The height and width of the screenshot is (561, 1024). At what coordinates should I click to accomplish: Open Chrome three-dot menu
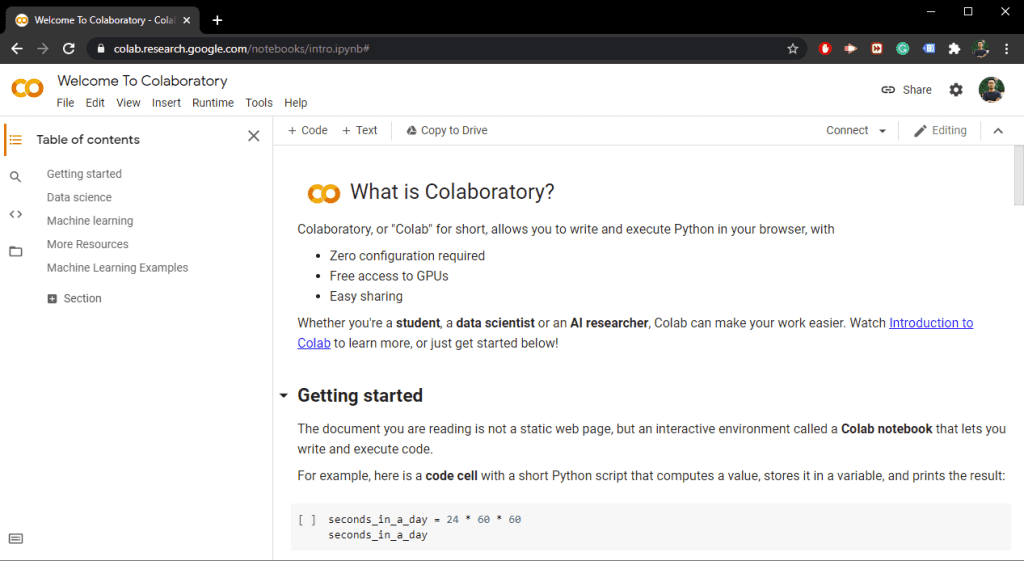pos(1006,49)
